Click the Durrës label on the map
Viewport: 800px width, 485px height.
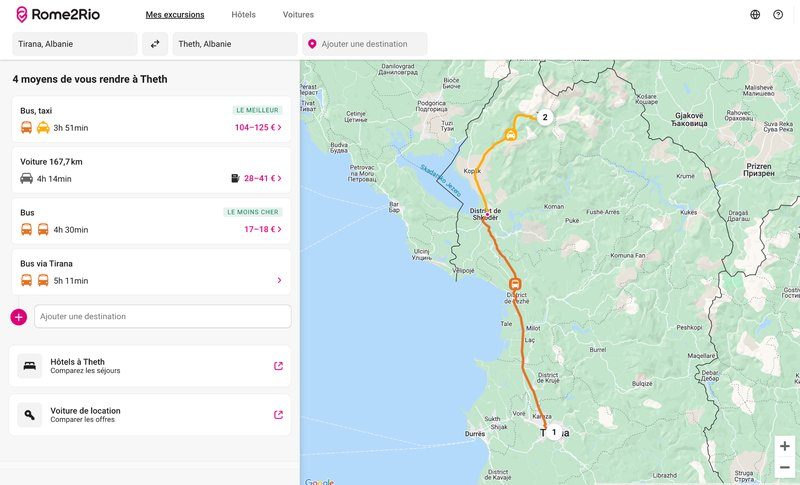[x=475, y=433]
